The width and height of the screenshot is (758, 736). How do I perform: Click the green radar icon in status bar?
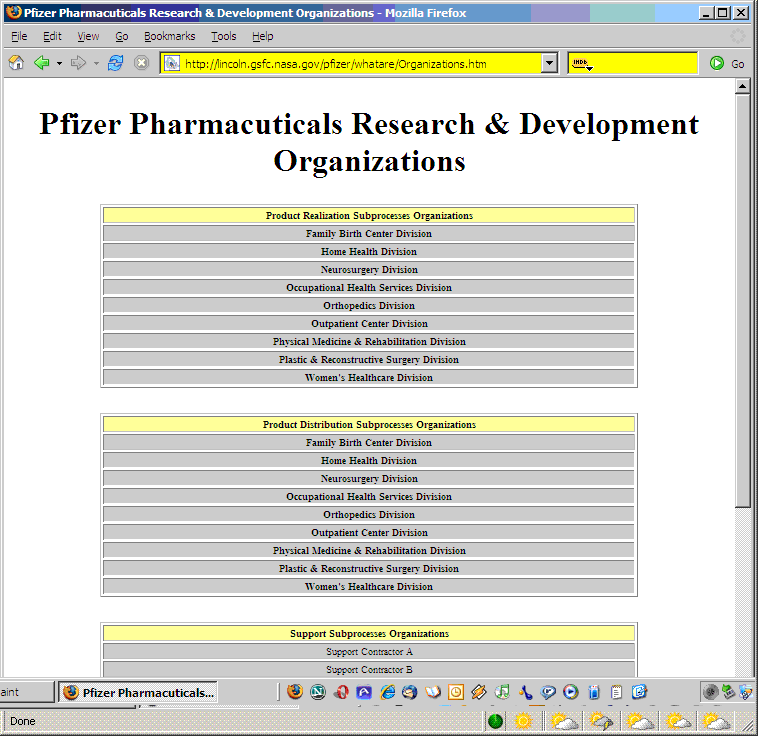click(x=496, y=721)
